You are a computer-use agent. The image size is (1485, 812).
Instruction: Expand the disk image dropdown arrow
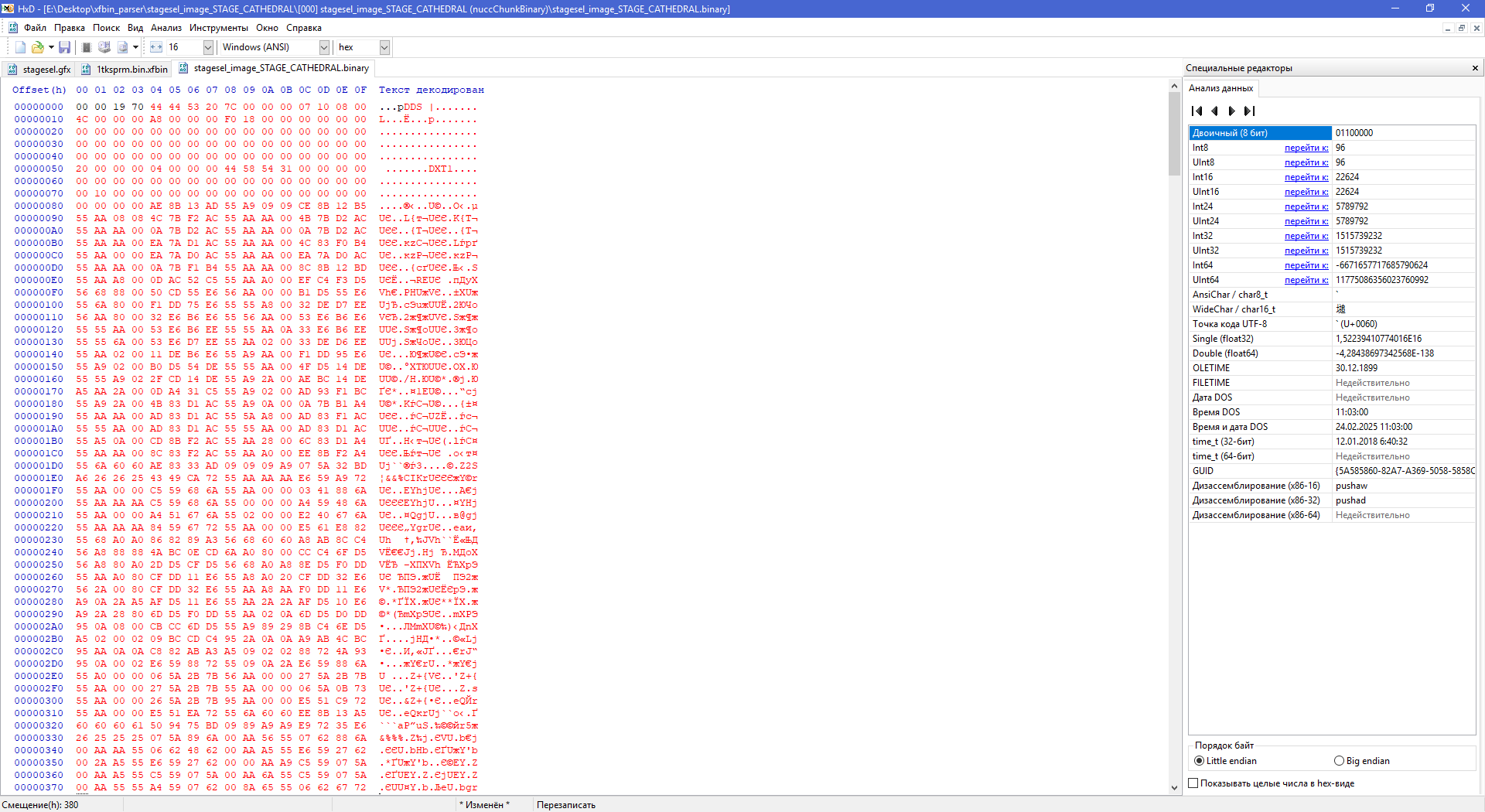tap(135, 47)
